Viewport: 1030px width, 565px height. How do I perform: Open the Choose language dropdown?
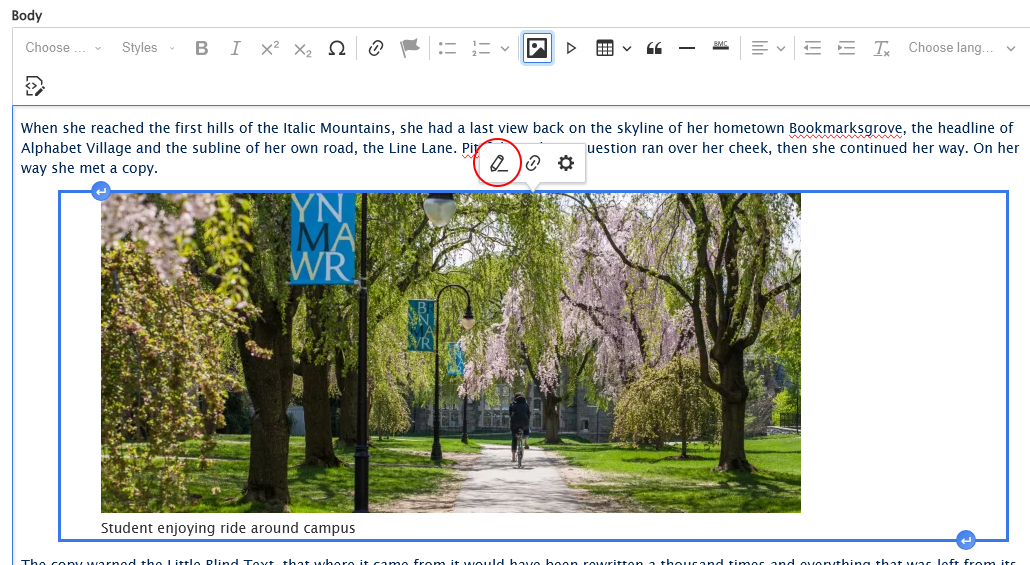pyautogui.click(x=962, y=48)
